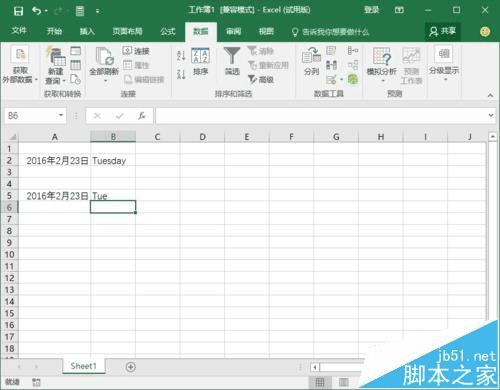Open Data Validation dropdown arrow

(x=342, y=79)
